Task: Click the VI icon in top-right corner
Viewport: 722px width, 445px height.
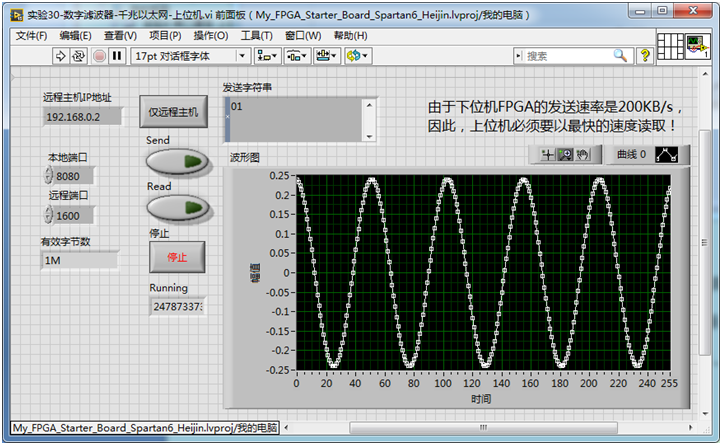Action: point(698,46)
